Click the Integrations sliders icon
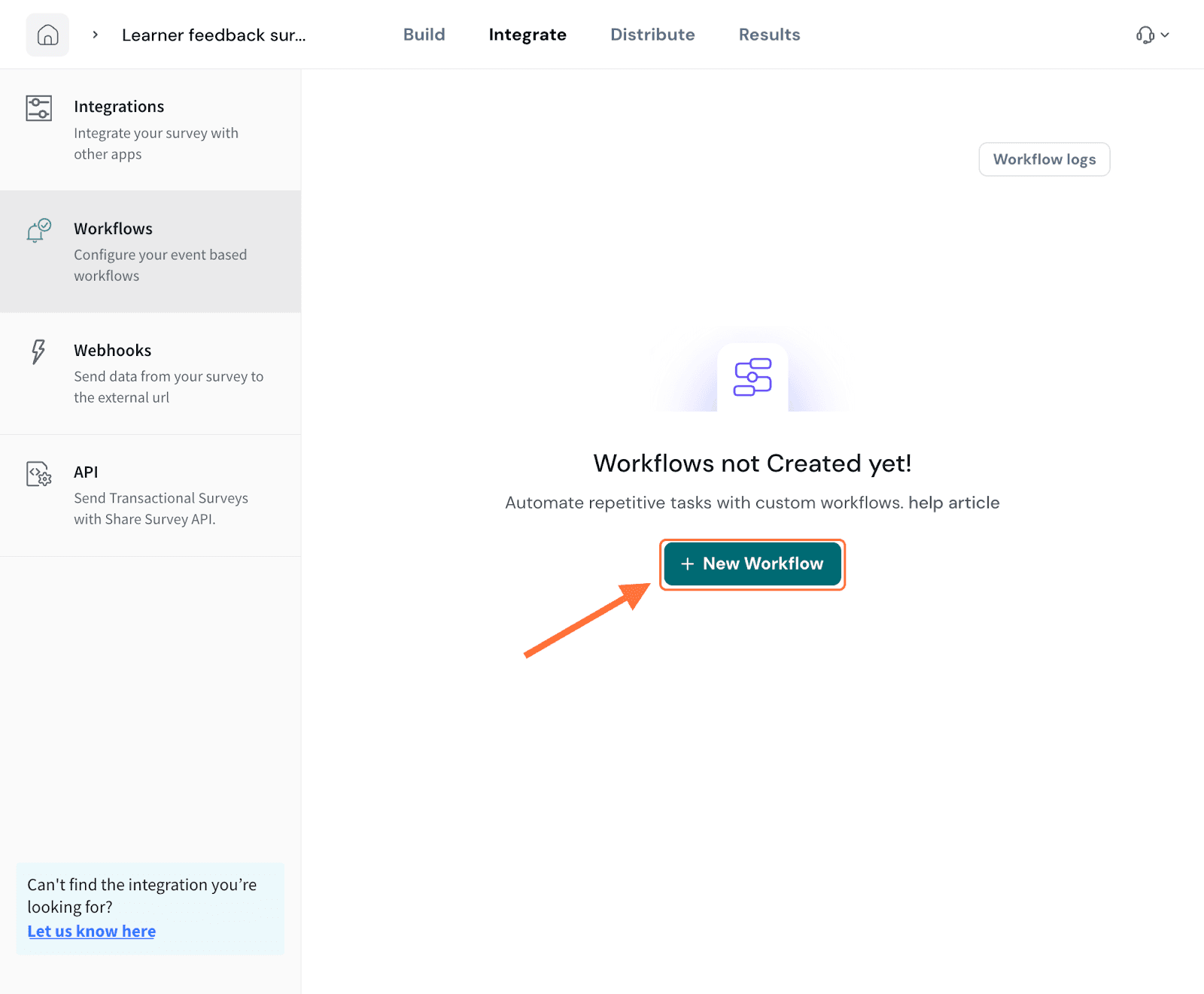1204x994 pixels. click(x=38, y=108)
